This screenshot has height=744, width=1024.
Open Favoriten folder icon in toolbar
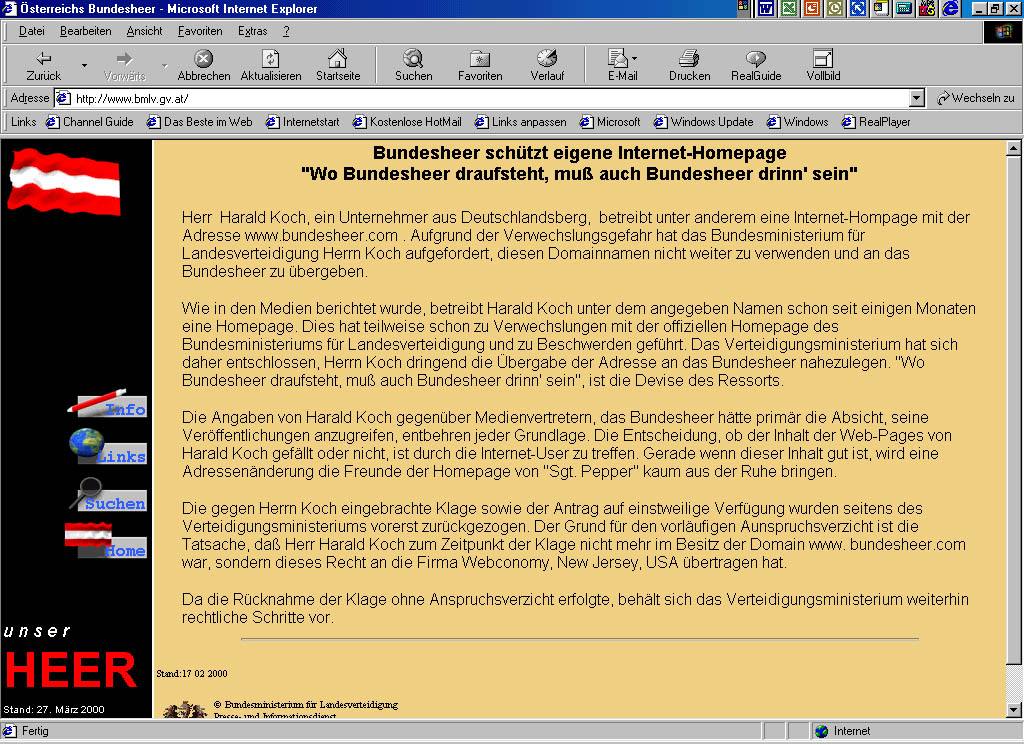[480, 65]
